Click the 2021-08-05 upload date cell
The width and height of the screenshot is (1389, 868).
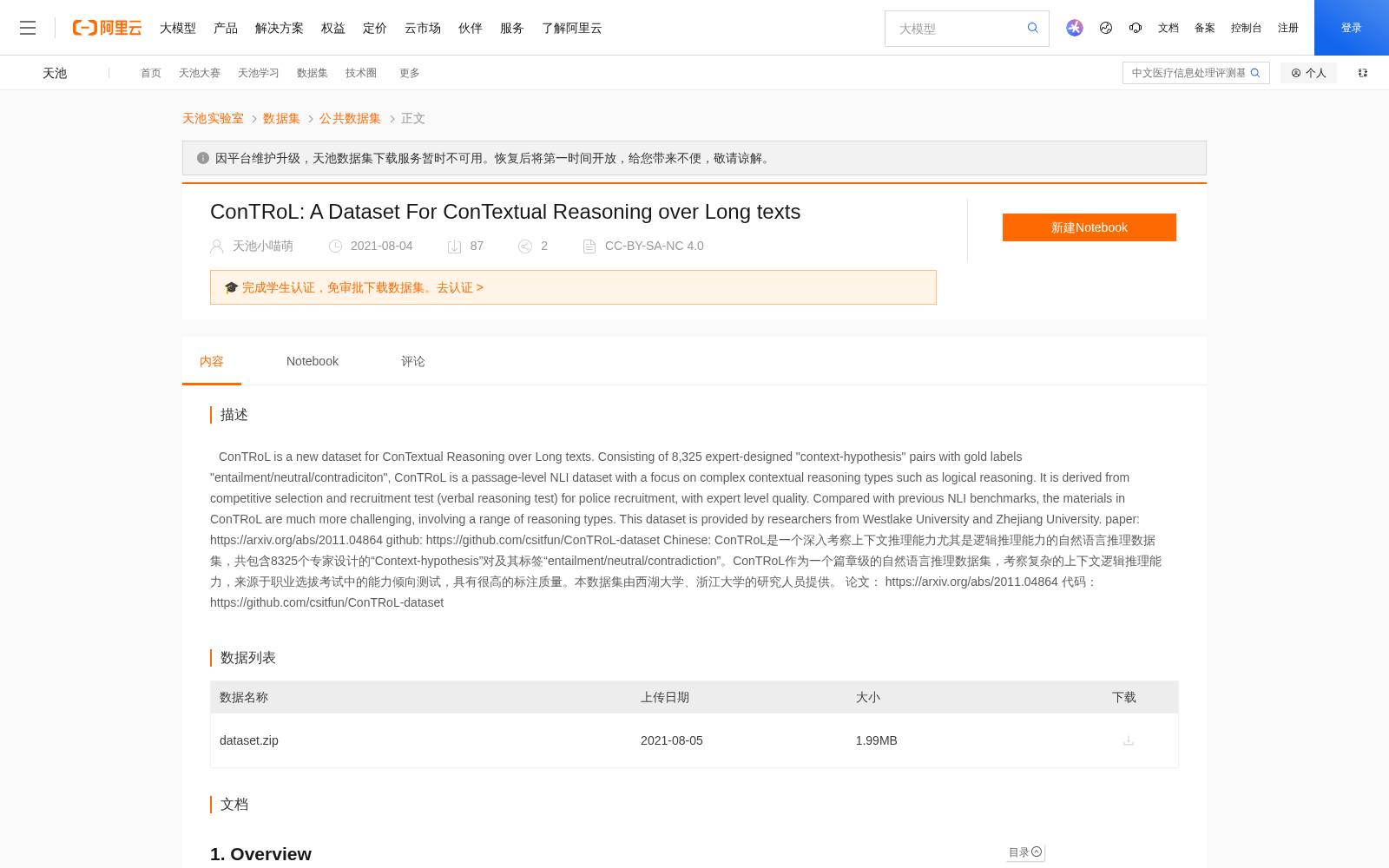(x=672, y=740)
